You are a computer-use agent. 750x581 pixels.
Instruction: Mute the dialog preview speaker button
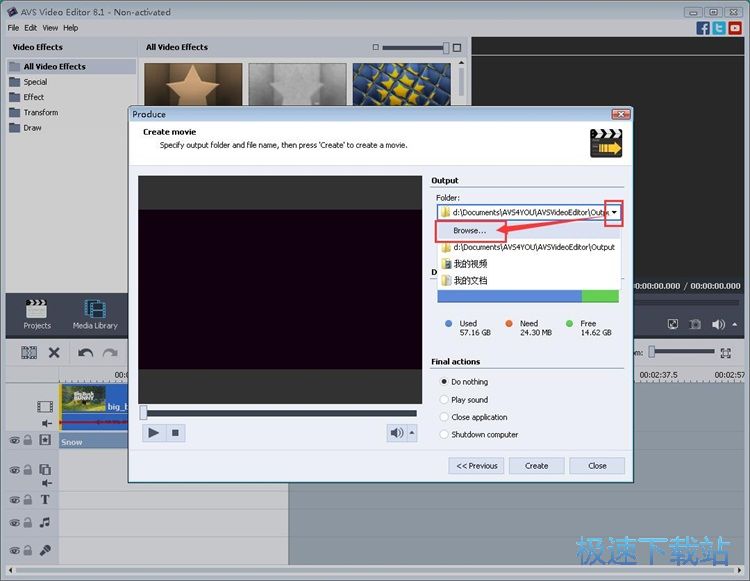[x=397, y=433]
